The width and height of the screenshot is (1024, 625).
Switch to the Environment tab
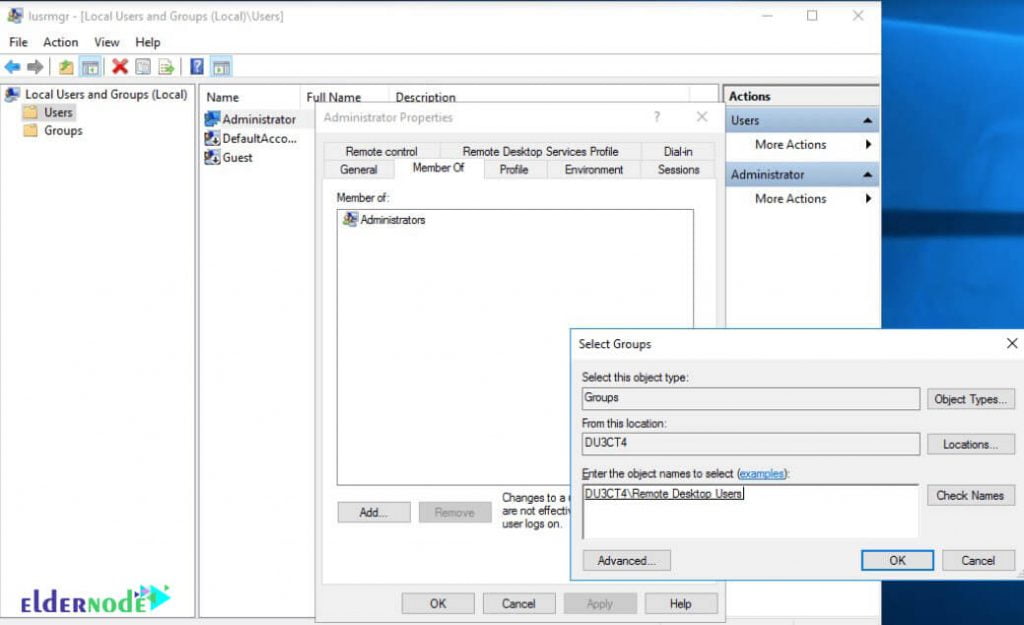pos(594,170)
